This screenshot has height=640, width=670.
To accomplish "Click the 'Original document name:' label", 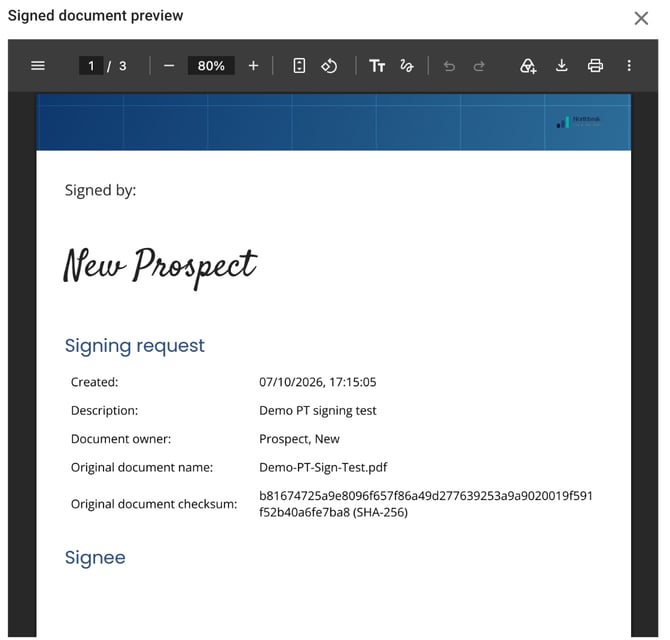I will coord(142,467).
